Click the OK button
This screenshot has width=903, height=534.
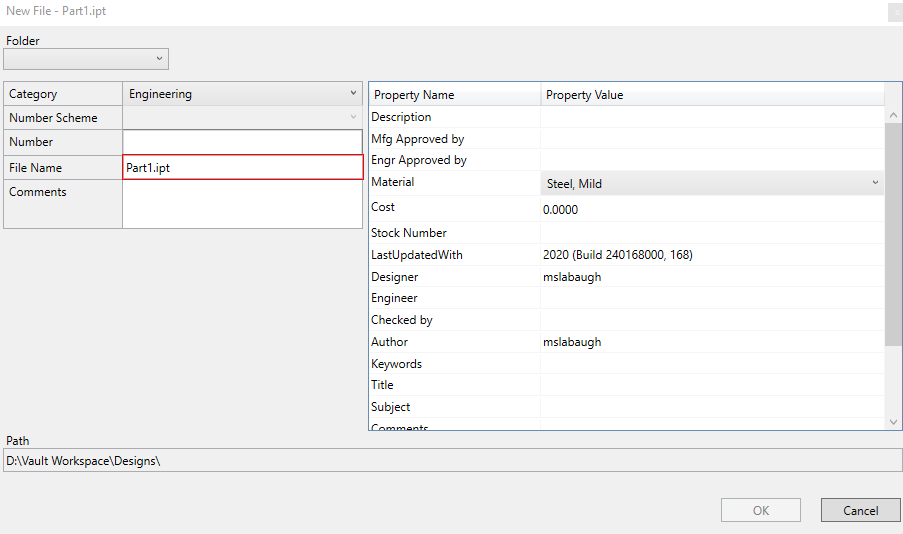pyautogui.click(x=761, y=510)
